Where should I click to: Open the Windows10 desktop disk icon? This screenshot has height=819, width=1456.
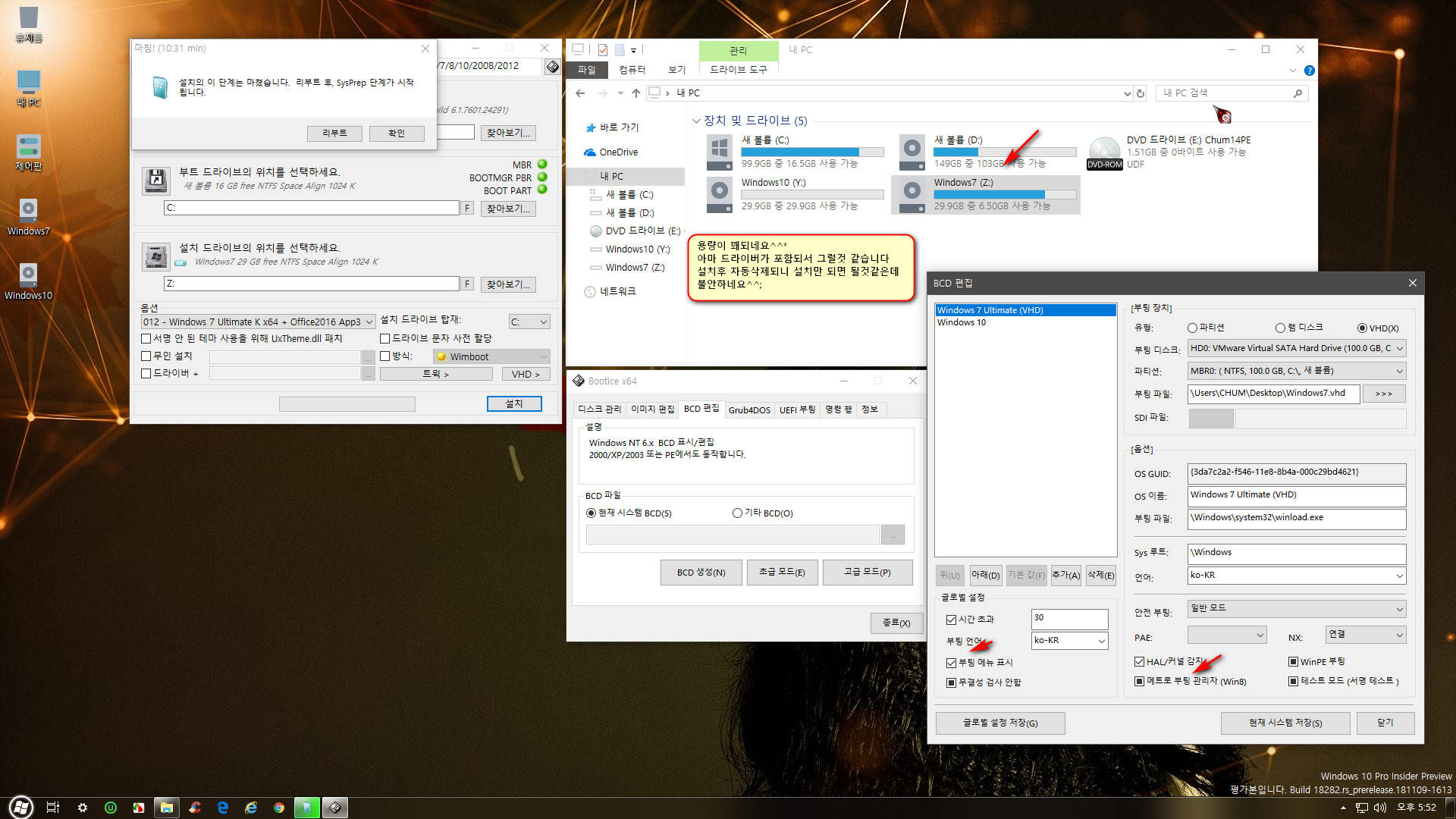28,275
